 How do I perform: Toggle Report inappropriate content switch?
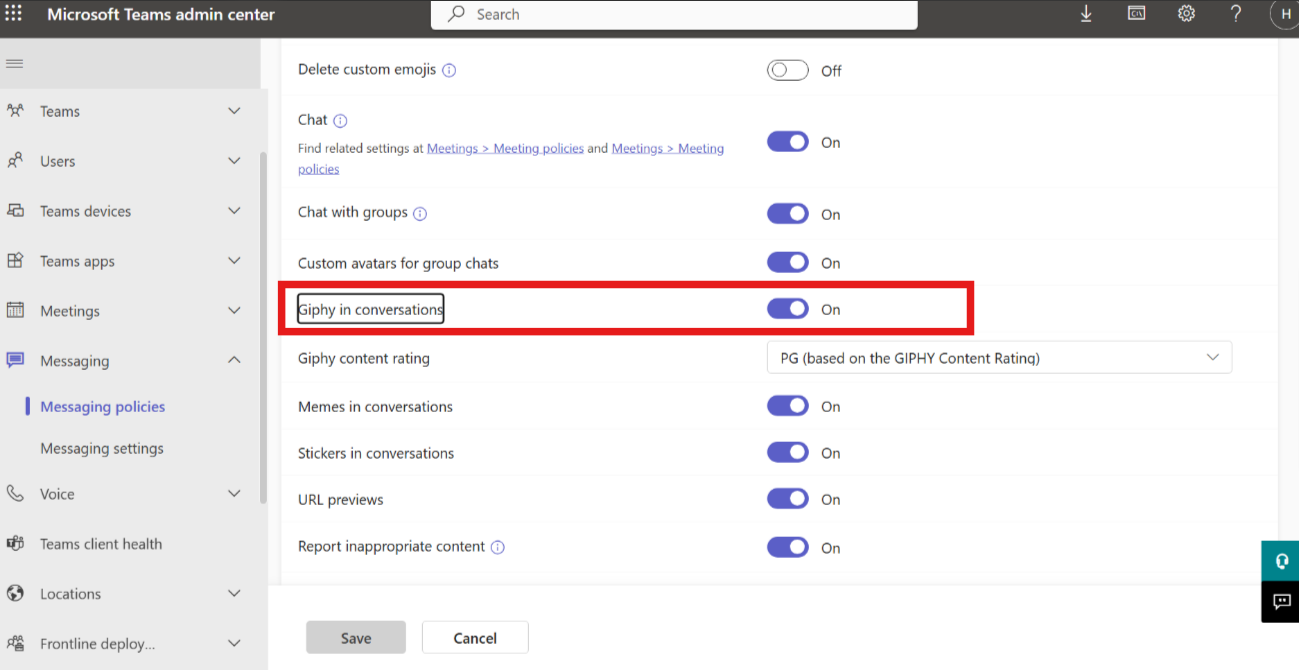point(788,547)
